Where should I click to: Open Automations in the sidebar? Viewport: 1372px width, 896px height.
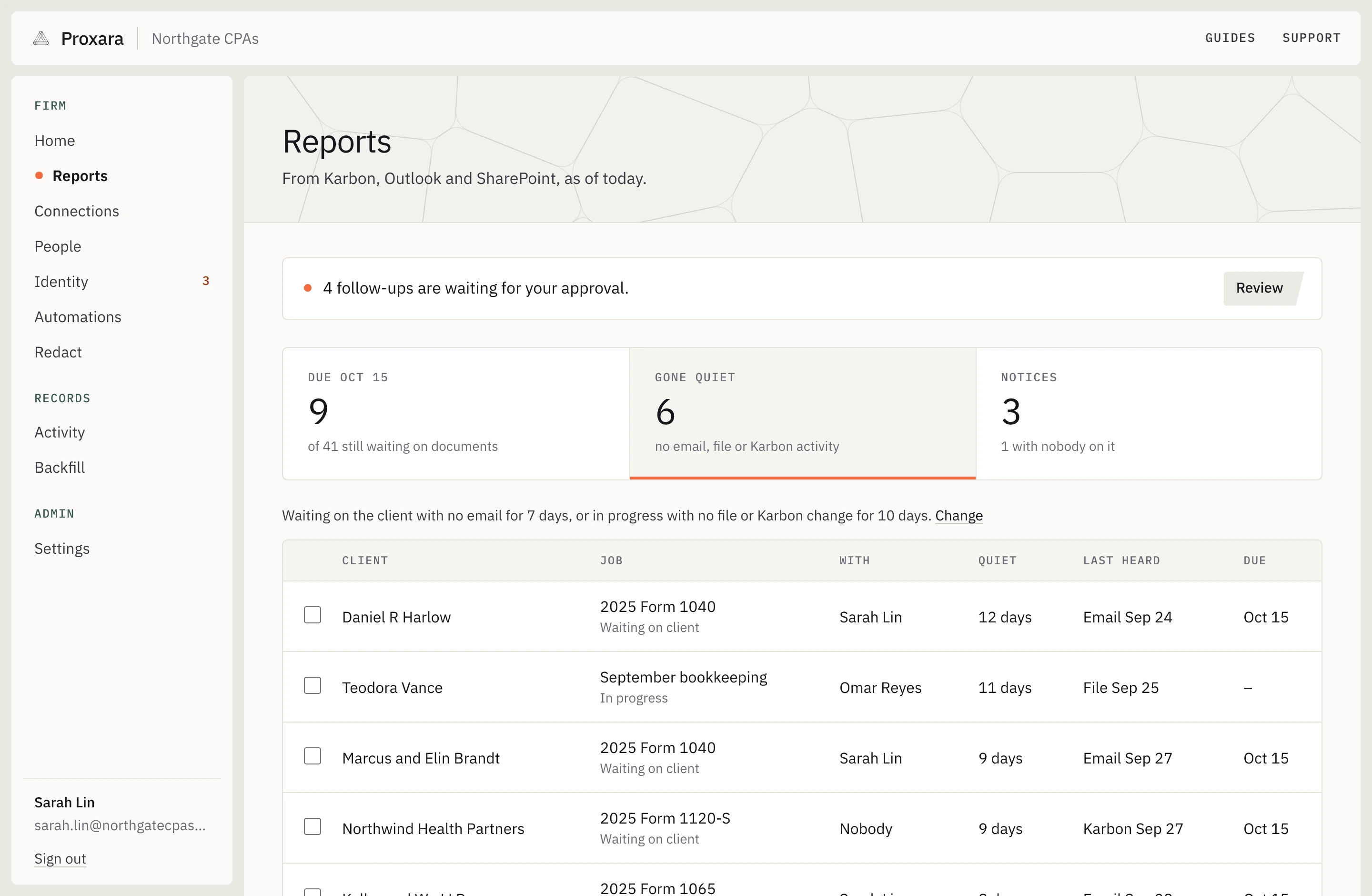click(78, 316)
